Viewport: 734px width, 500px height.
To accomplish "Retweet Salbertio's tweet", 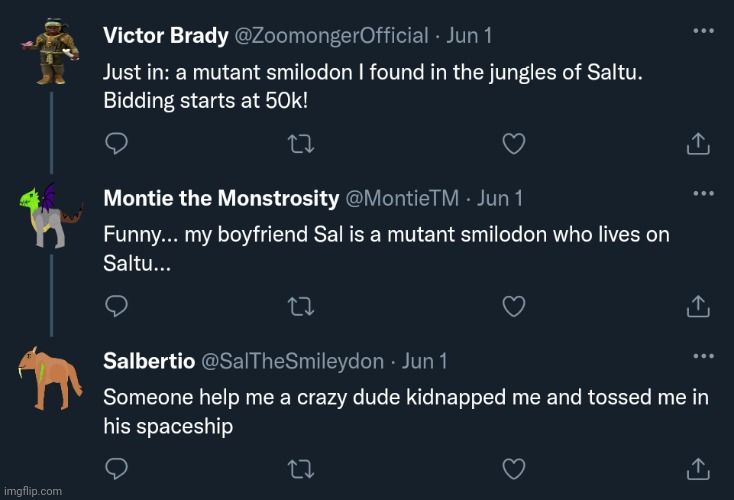I will (x=300, y=467).
